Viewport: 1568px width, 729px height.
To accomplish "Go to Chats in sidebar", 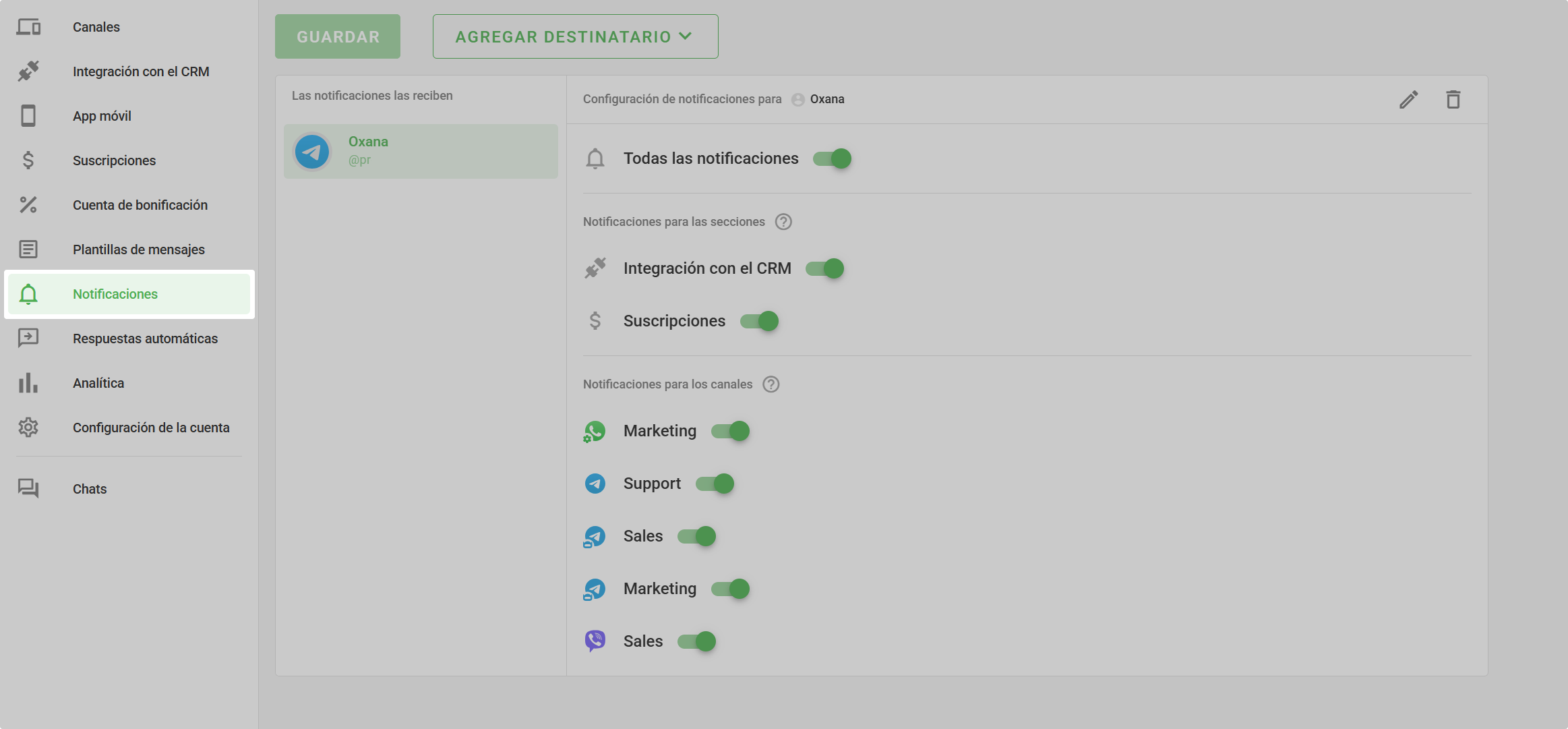I will (129, 489).
